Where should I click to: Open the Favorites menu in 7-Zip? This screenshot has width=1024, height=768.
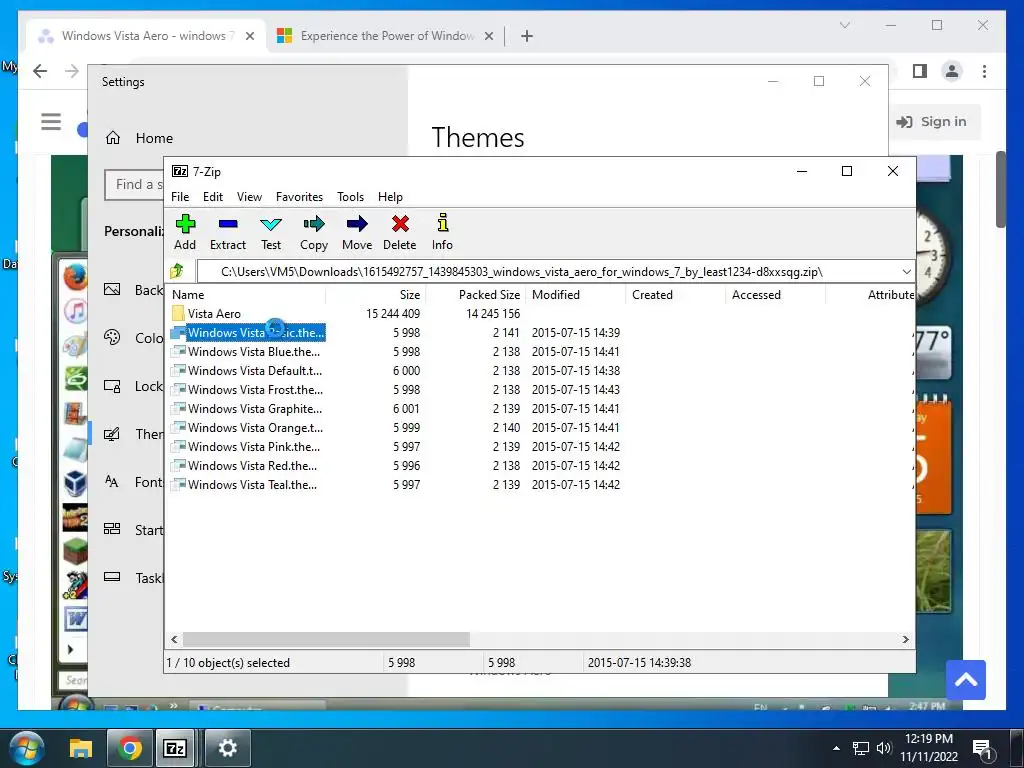[299, 197]
